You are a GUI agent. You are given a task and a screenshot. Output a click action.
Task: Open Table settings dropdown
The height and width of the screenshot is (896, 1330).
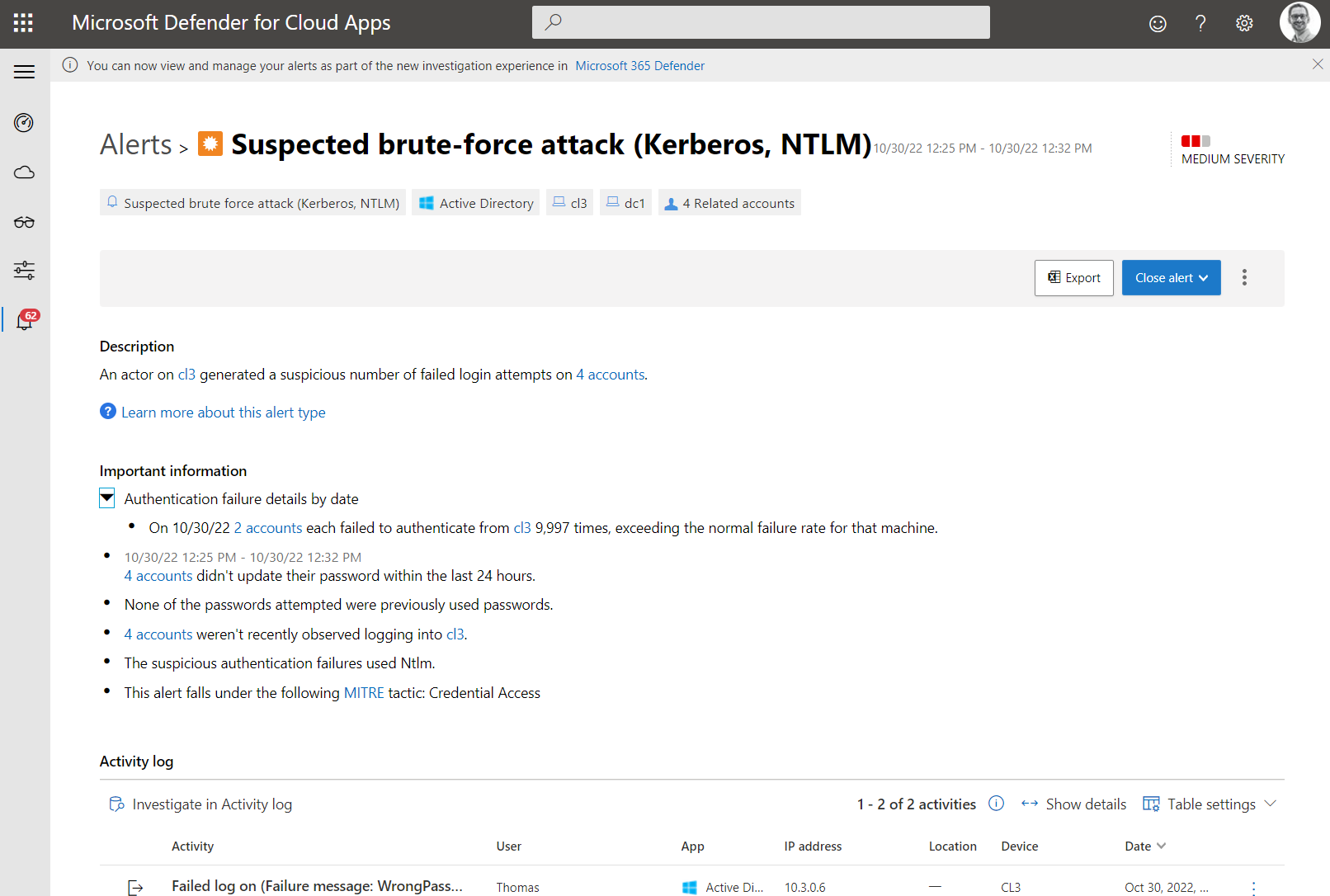click(1210, 804)
